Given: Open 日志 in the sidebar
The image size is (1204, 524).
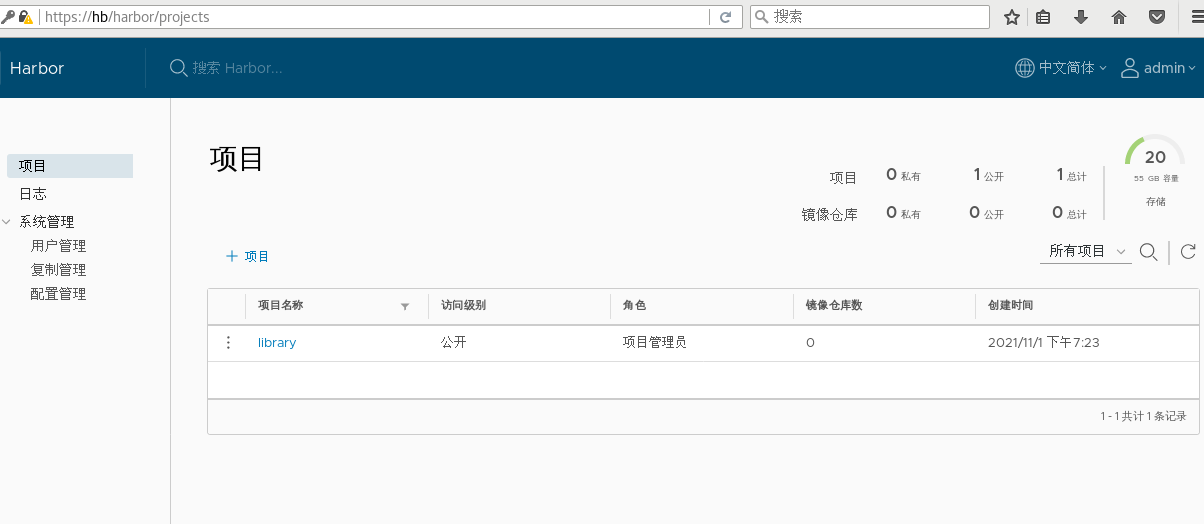Looking at the screenshot, I should (x=33, y=194).
